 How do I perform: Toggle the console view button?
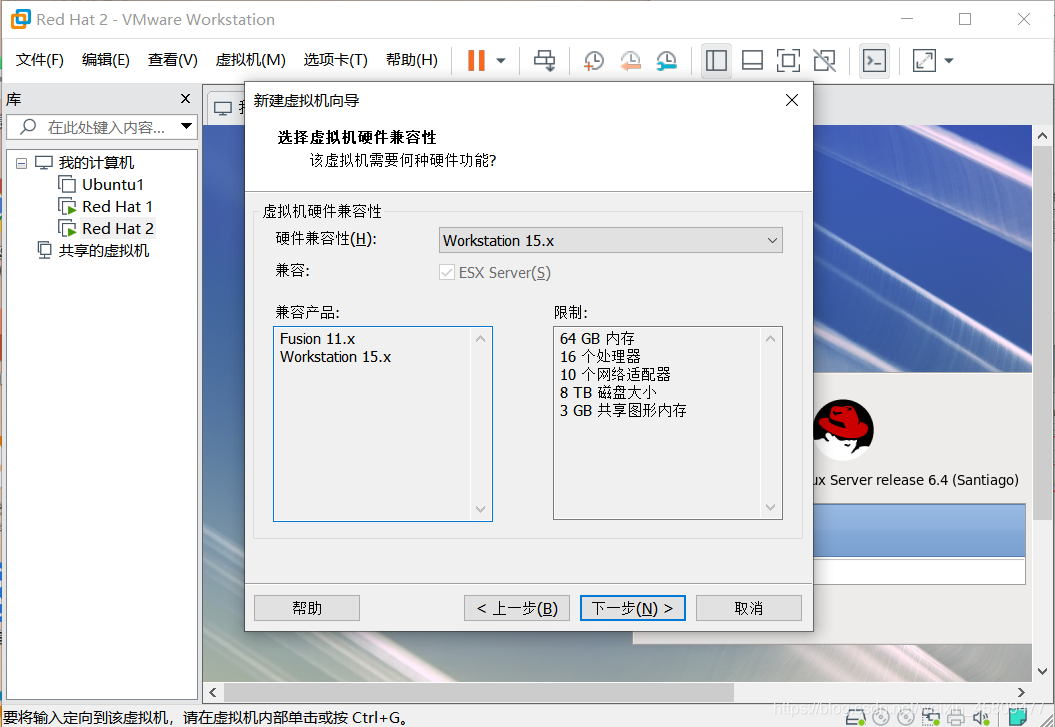click(x=874, y=61)
